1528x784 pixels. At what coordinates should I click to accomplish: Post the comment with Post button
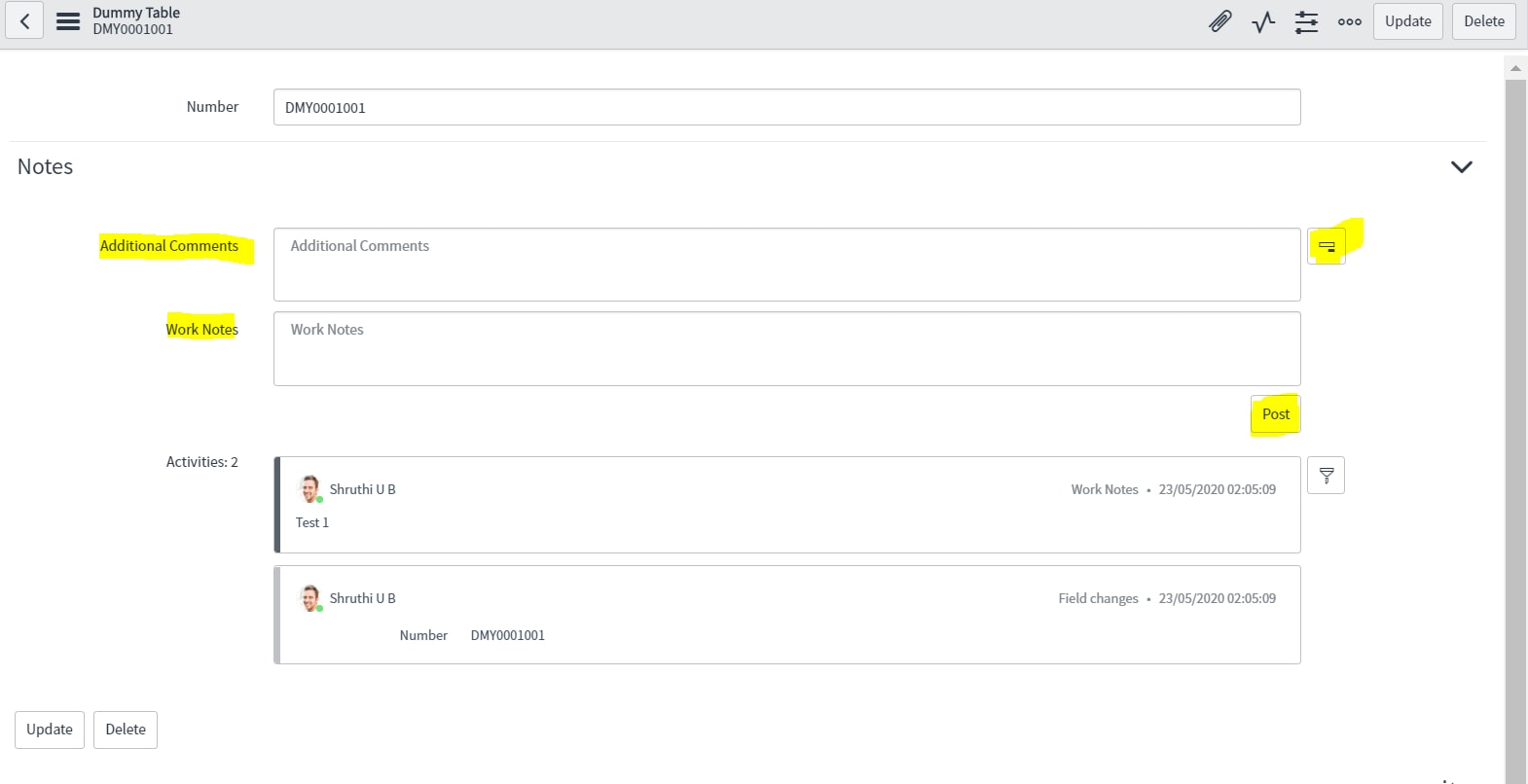1275,414
